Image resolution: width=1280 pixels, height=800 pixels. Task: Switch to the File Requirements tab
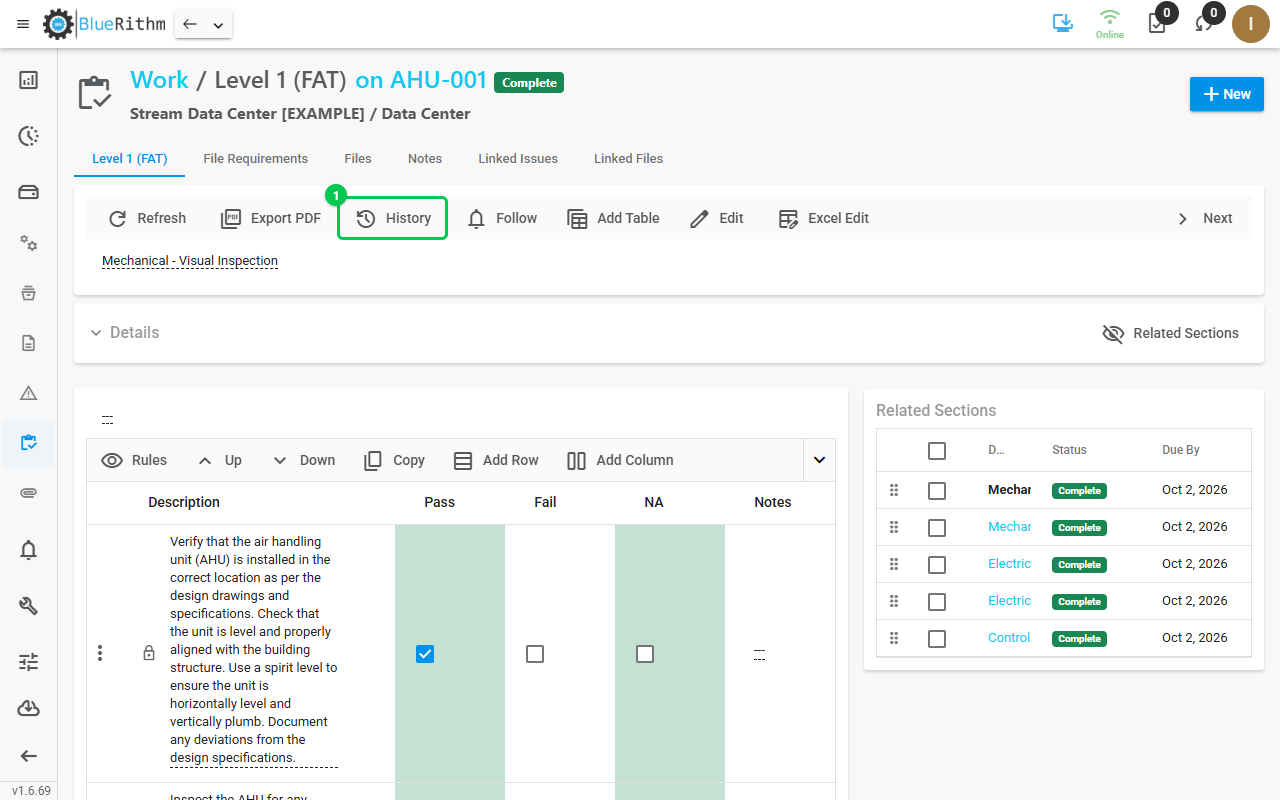point(256,159)
